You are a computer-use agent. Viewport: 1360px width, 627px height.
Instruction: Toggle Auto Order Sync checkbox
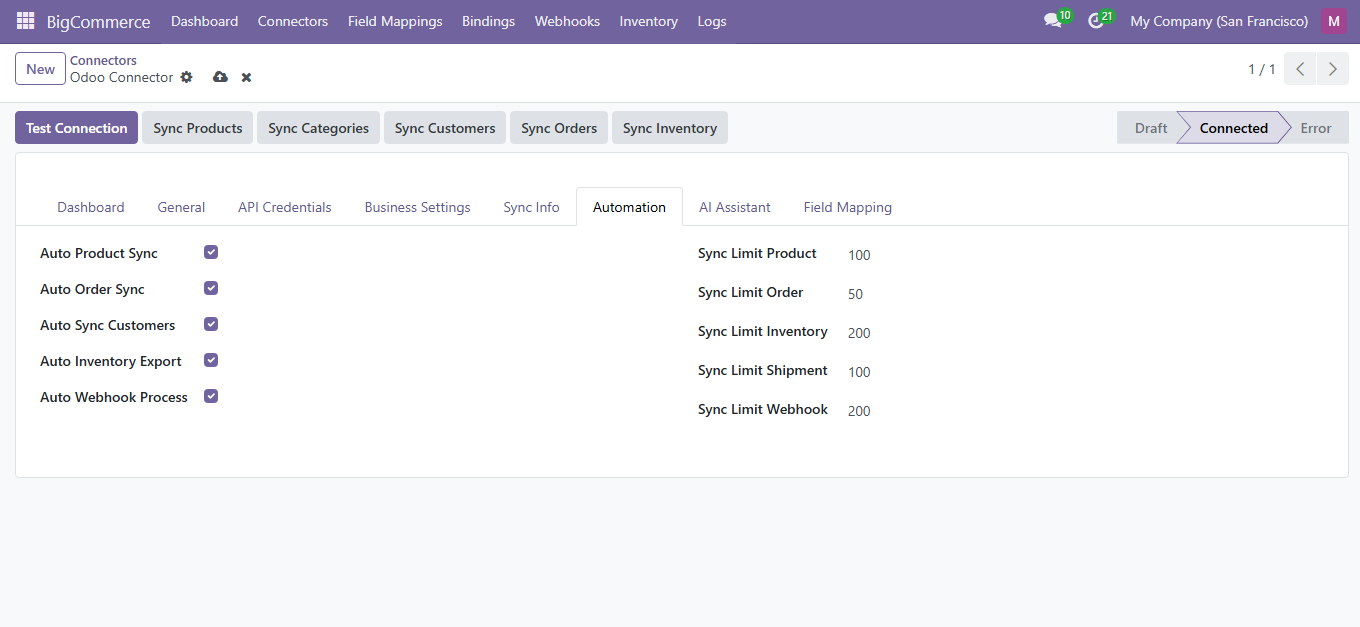click(x=211, y=289)
